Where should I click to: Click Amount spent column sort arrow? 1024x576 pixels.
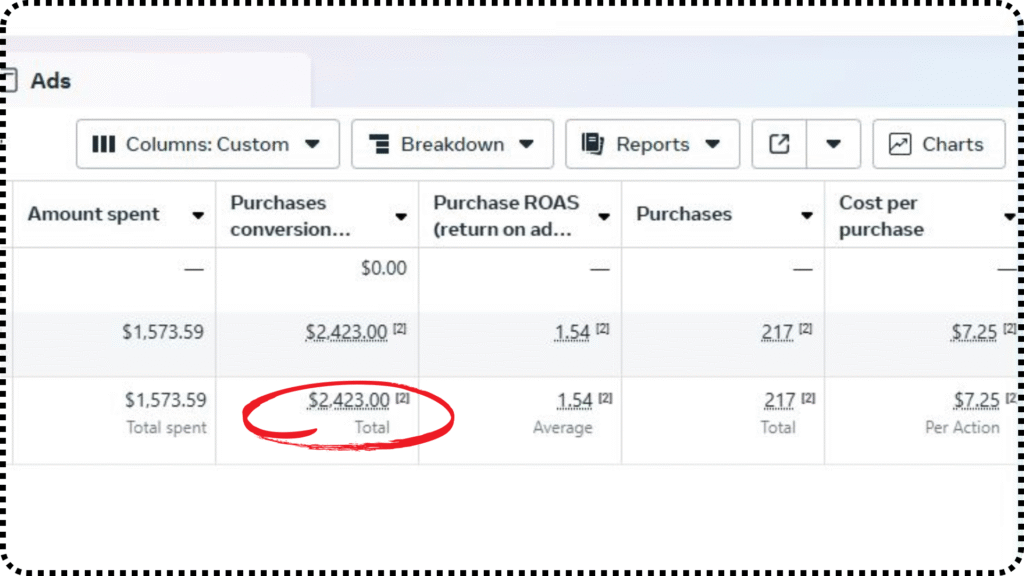tap(198, 216)
